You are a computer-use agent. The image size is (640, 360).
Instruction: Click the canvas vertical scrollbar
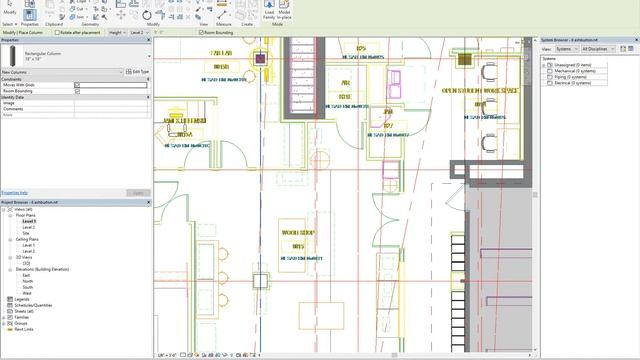coord(535,195)
